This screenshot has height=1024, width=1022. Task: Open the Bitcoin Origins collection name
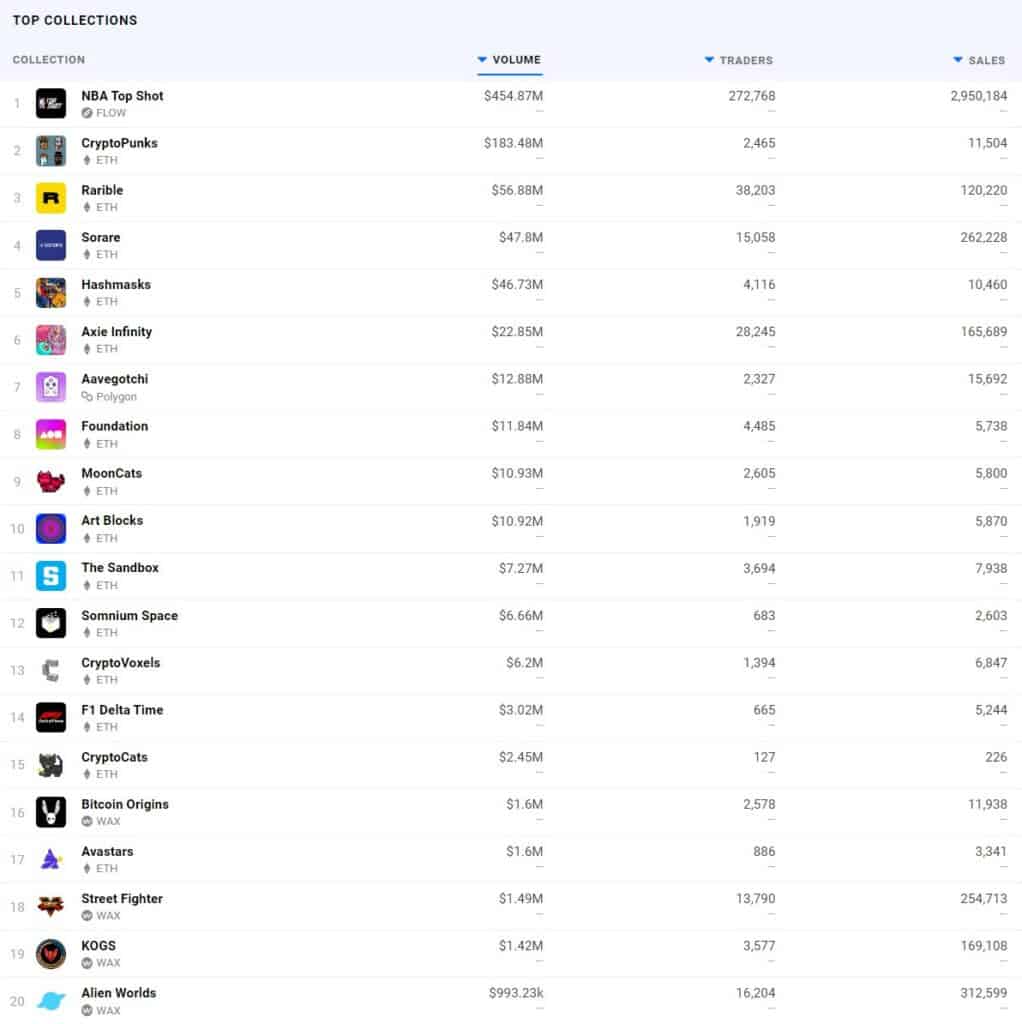pyautogui.click(x=125, y=804)
